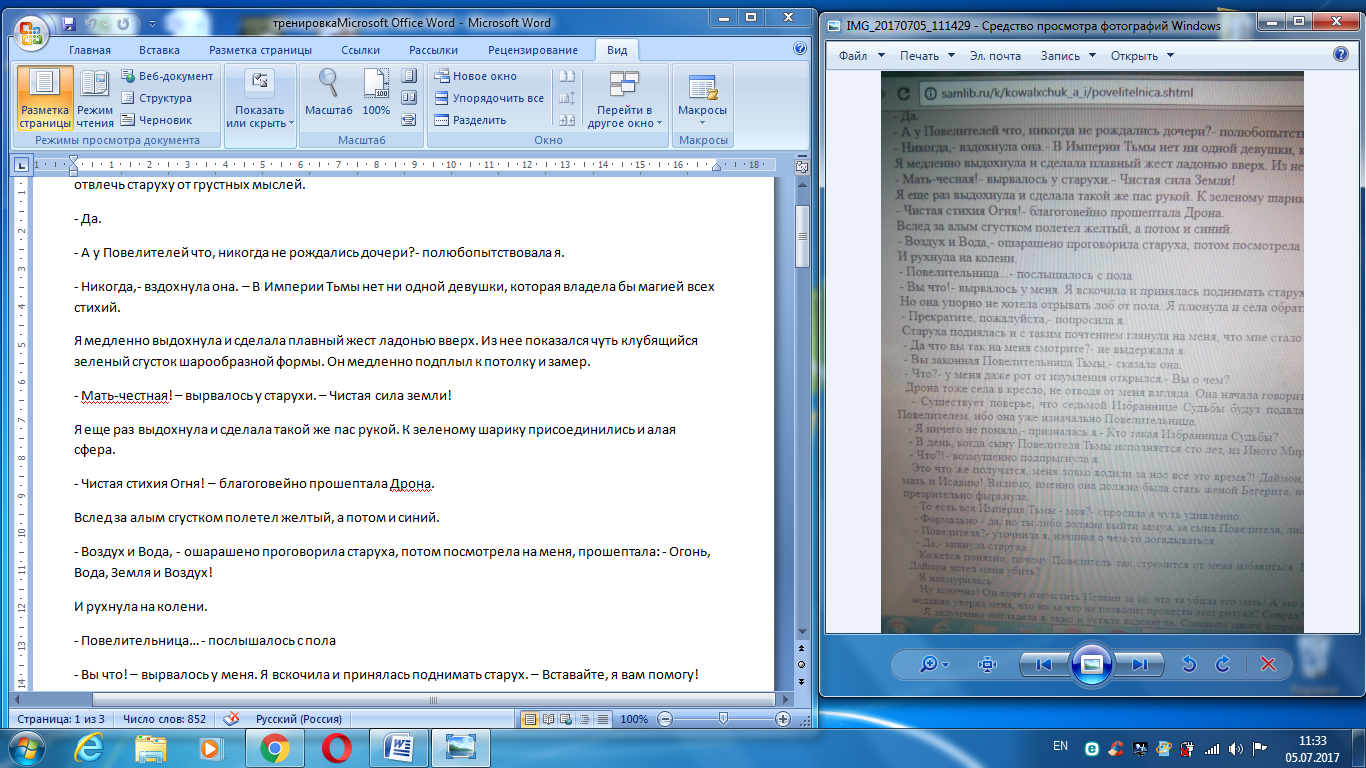
Task: Open Запись dropdown in Photo Viewer
Action: pos(1066,56)
